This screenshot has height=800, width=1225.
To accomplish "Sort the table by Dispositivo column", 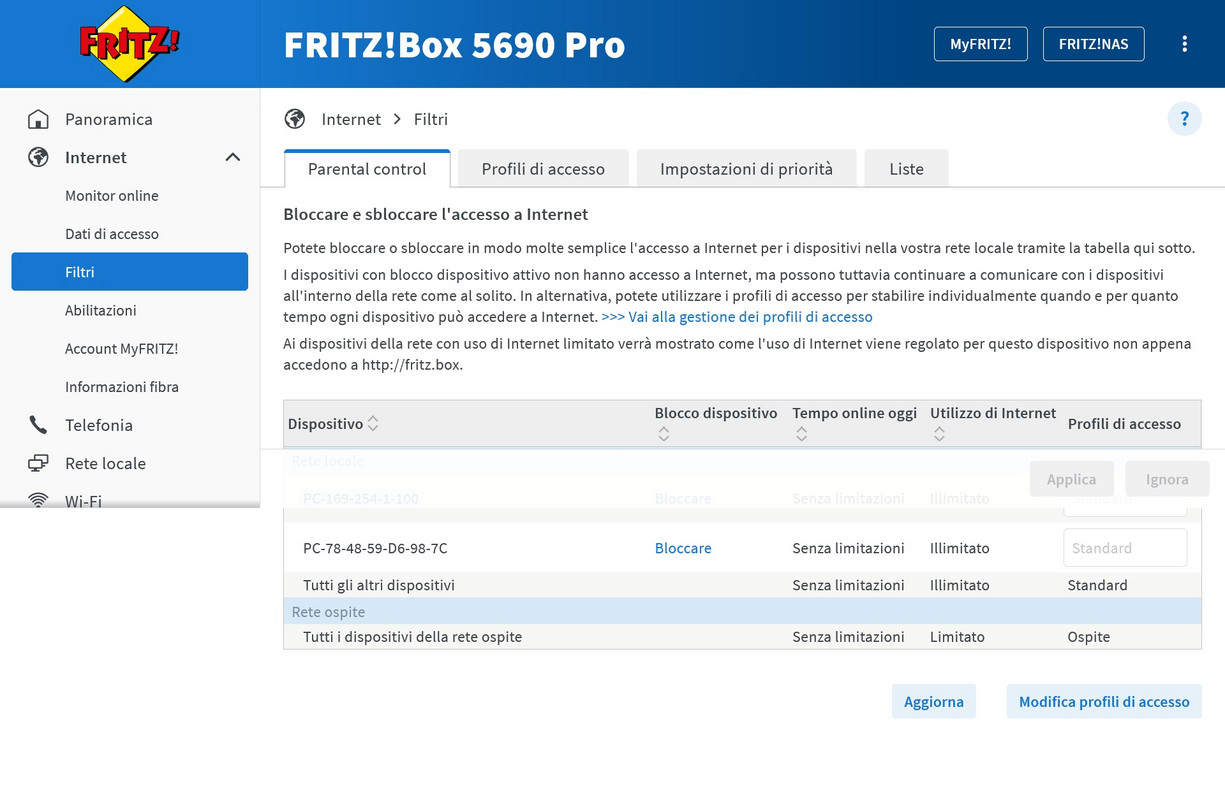I will coord(373,424).
